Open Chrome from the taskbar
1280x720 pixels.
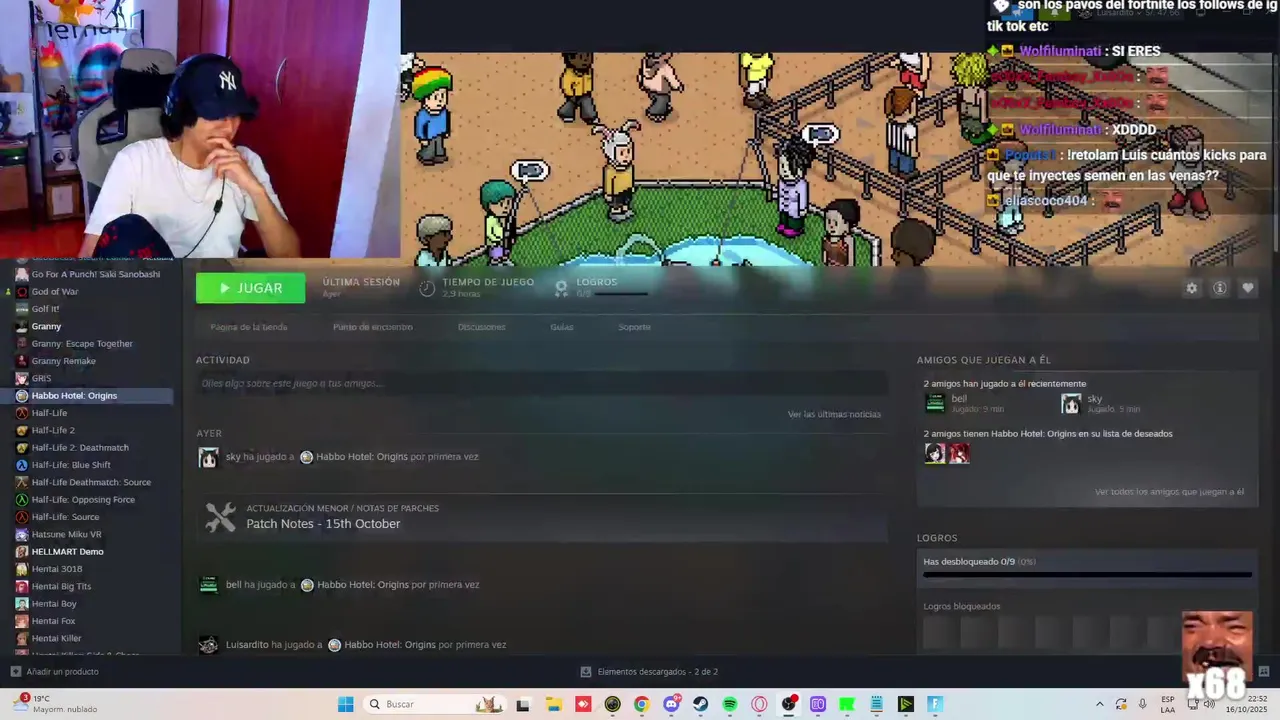(642, 704)
